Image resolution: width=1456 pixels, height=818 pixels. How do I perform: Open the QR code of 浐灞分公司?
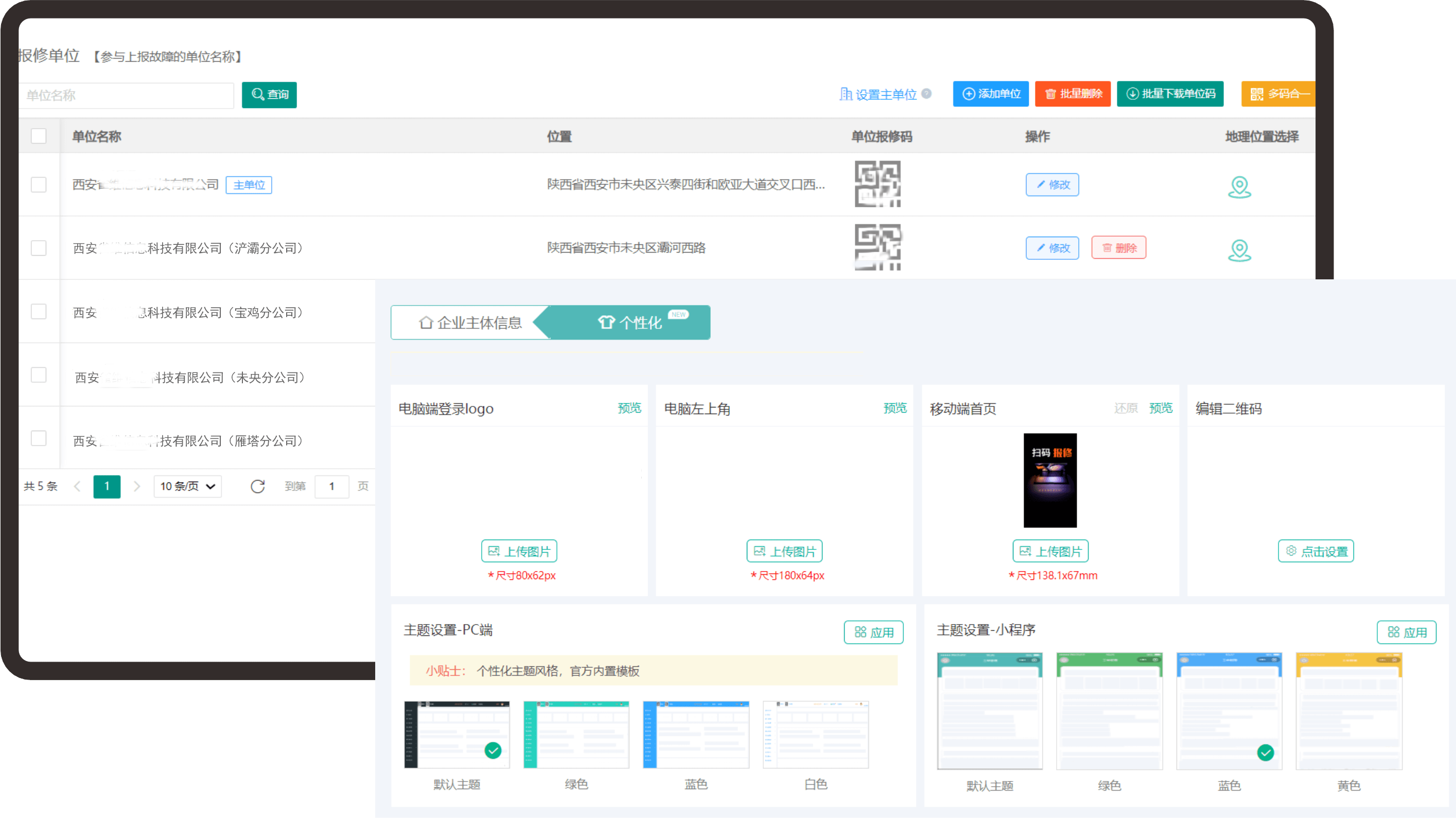877,247
